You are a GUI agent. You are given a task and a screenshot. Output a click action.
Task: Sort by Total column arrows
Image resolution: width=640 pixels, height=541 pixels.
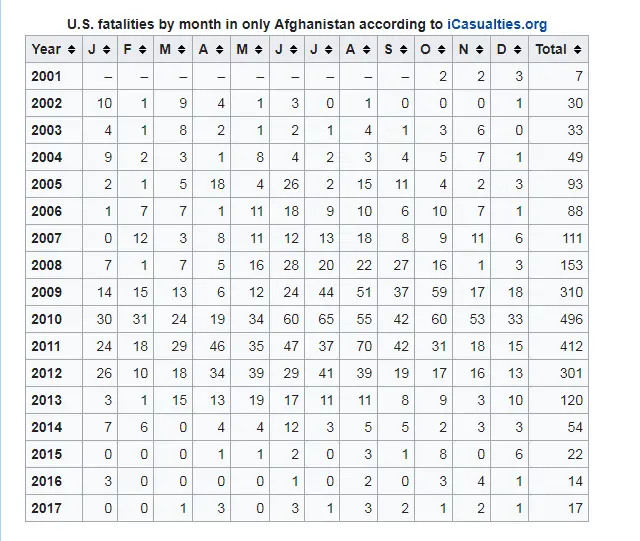tap(577, 50)
